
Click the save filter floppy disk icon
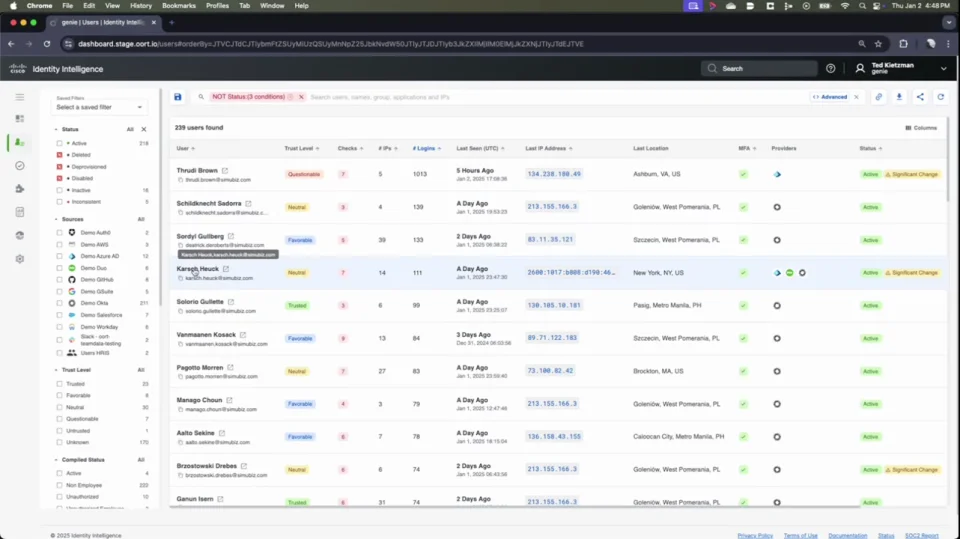(x=178, y=97)
